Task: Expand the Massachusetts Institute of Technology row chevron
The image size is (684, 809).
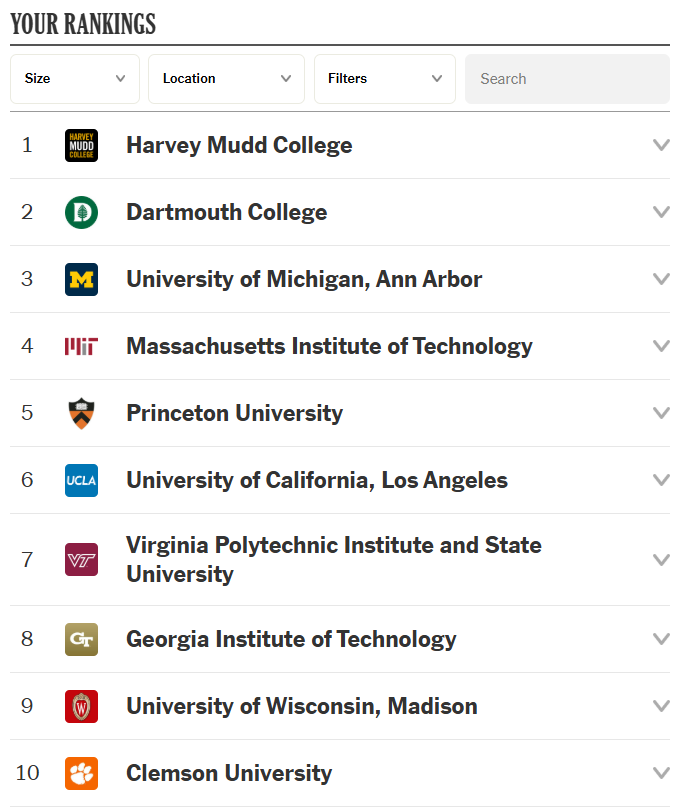Action: 660,346
